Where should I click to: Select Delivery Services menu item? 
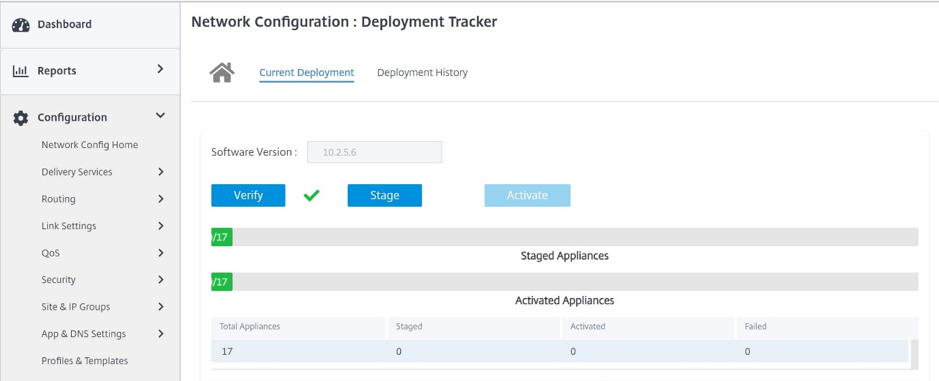coord(77,172)
